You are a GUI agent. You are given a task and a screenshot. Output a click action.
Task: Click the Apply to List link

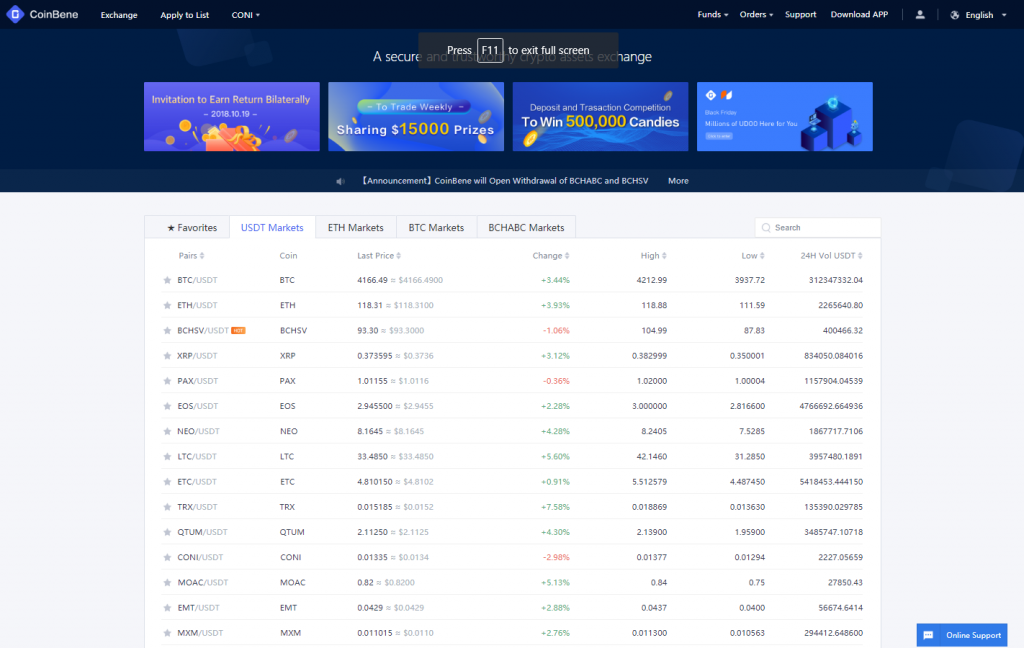[x=185, y=15]
